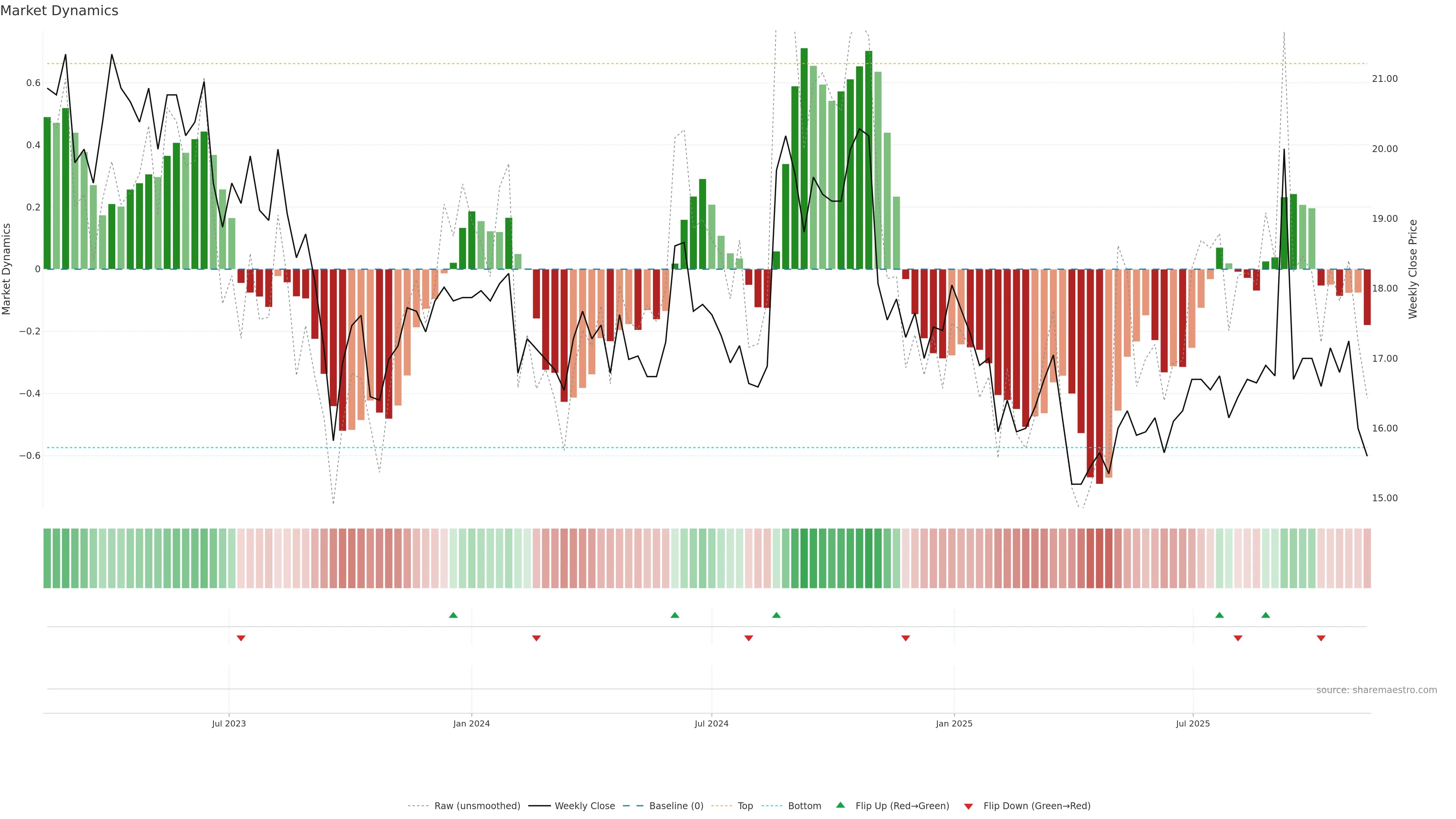Click the flip-down marker before Jan 2025
The width and height of the screenshot is (1456, 819).
pyautogui.click(x=905, y=638)
